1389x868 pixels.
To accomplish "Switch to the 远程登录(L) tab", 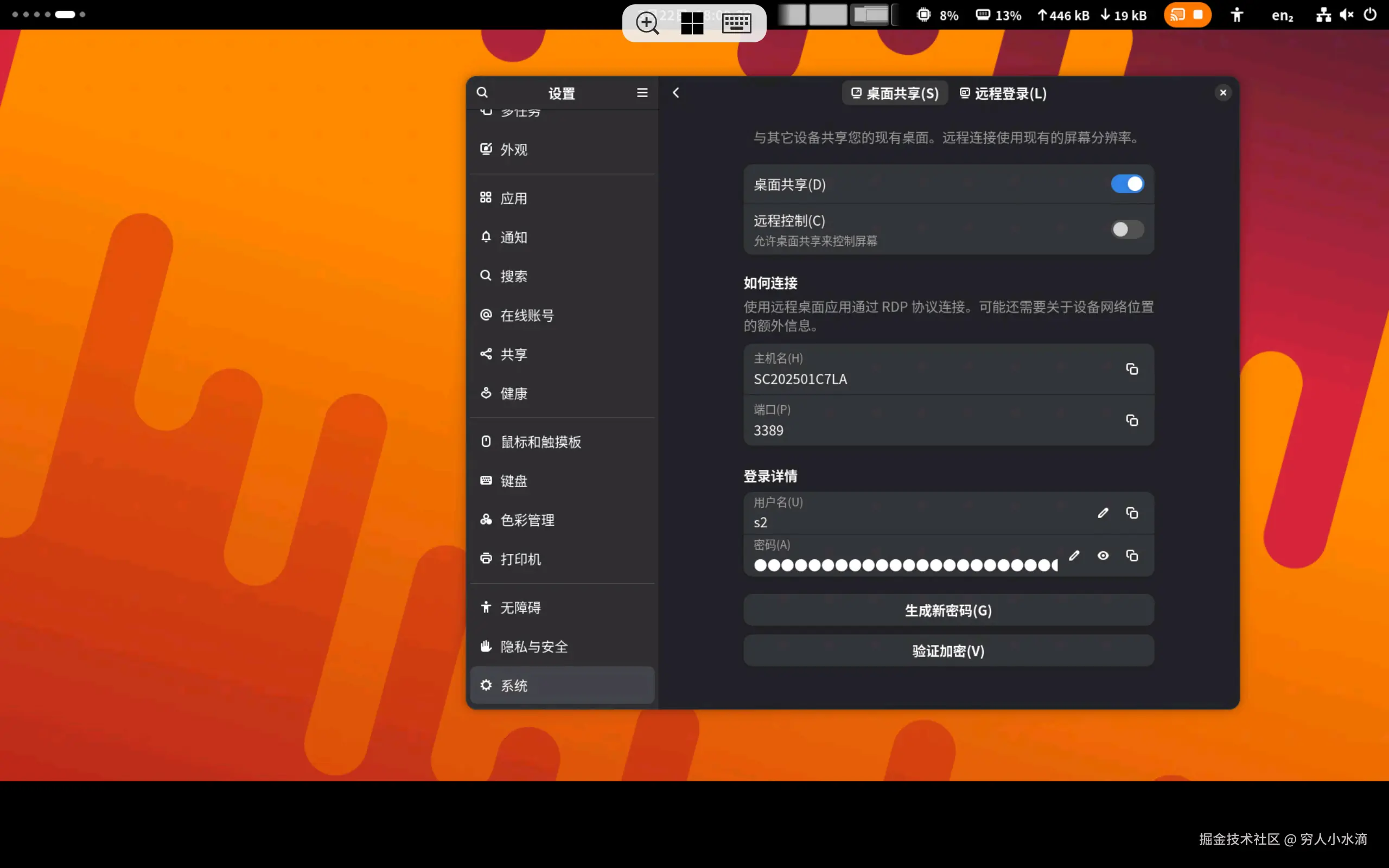I will (x=1003, y=93).
